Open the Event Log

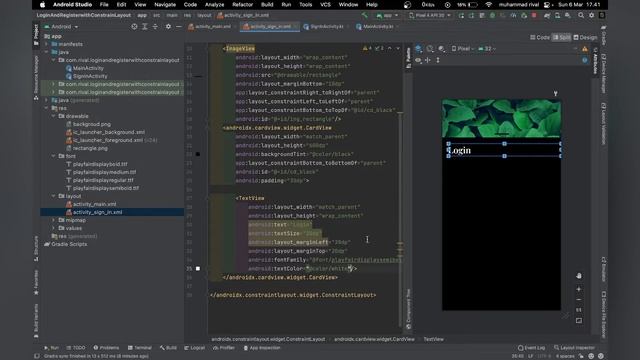[x=531, y=348]
